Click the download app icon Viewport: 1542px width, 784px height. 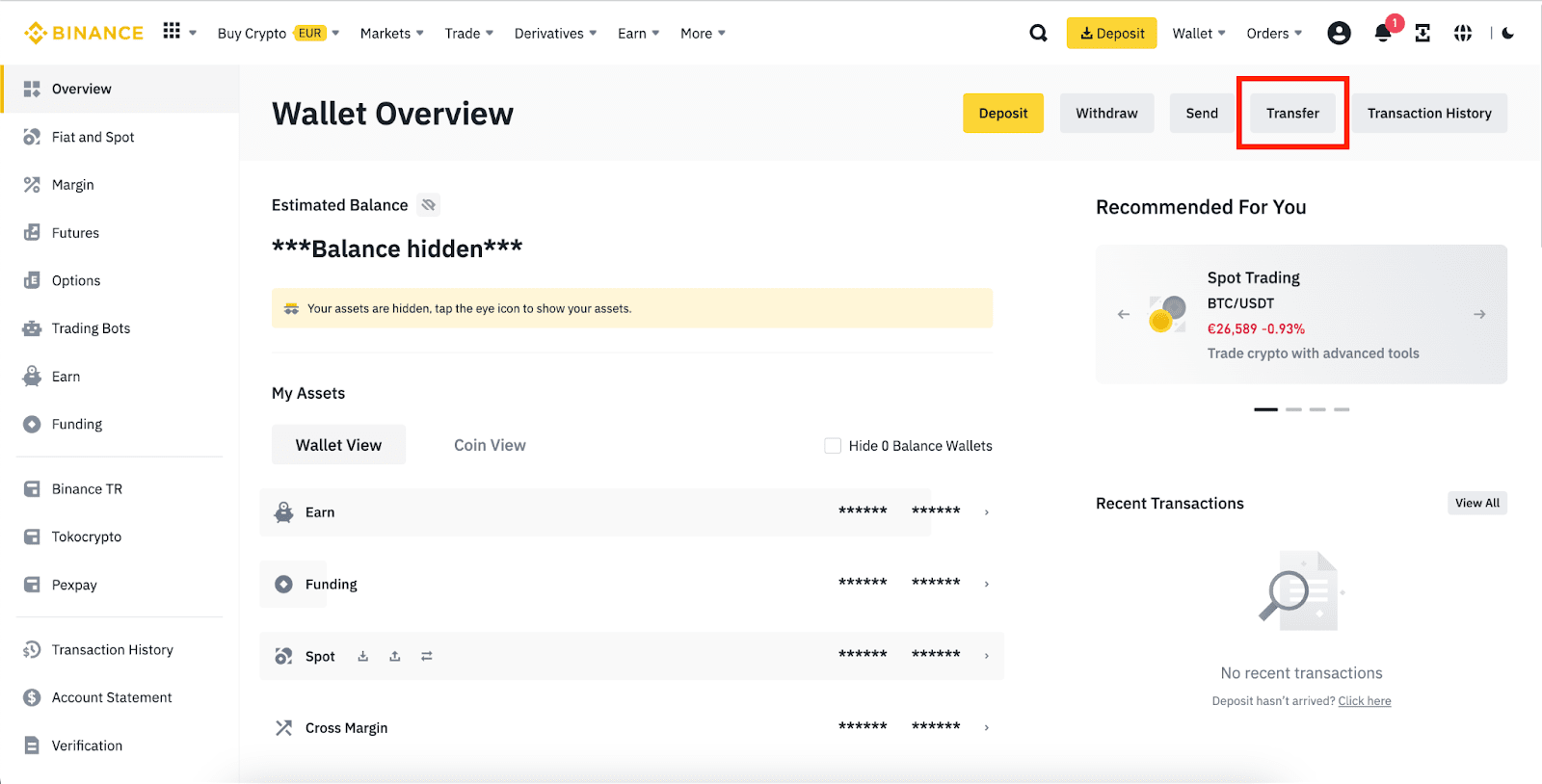(1422, 33)
